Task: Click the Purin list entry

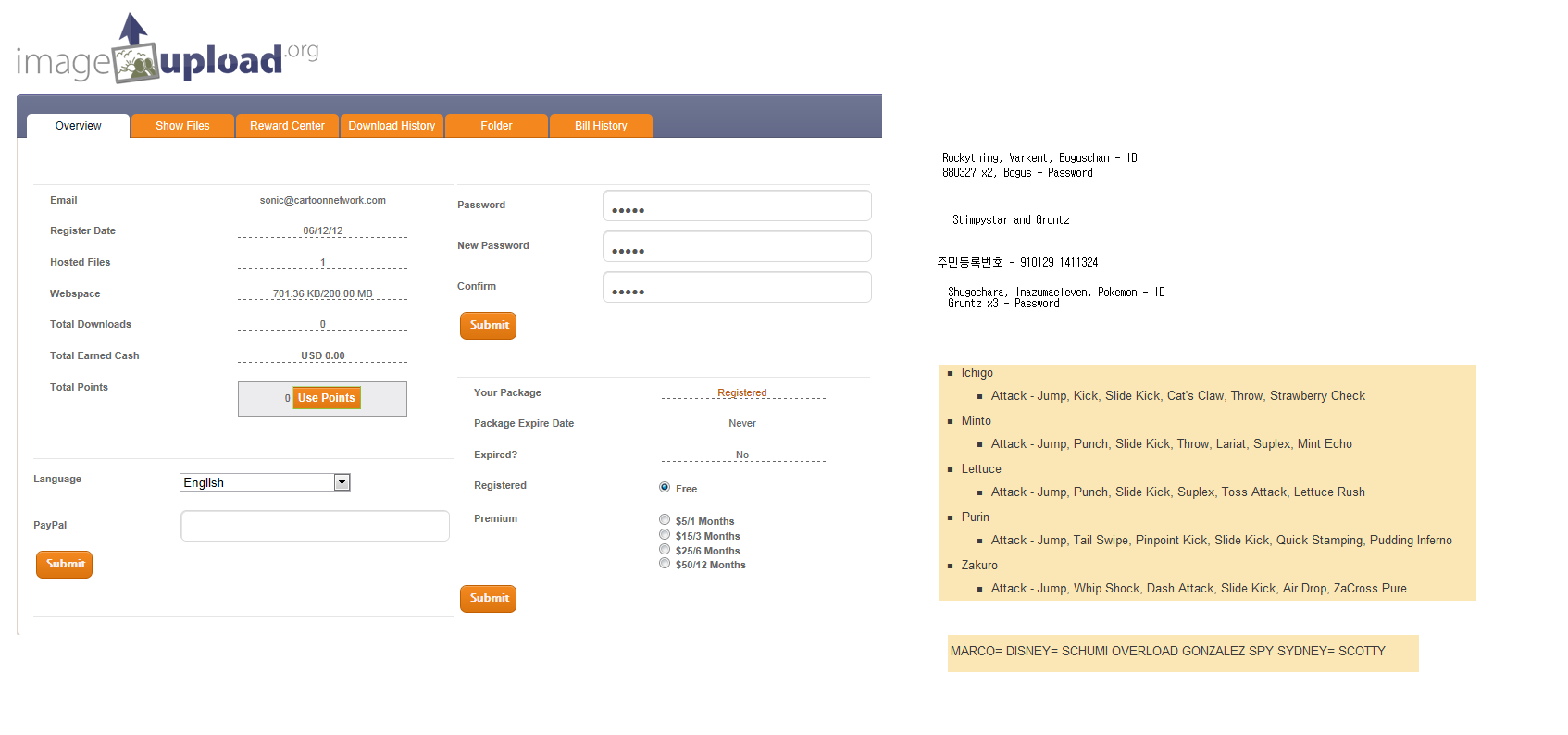Action: point(975,517)
